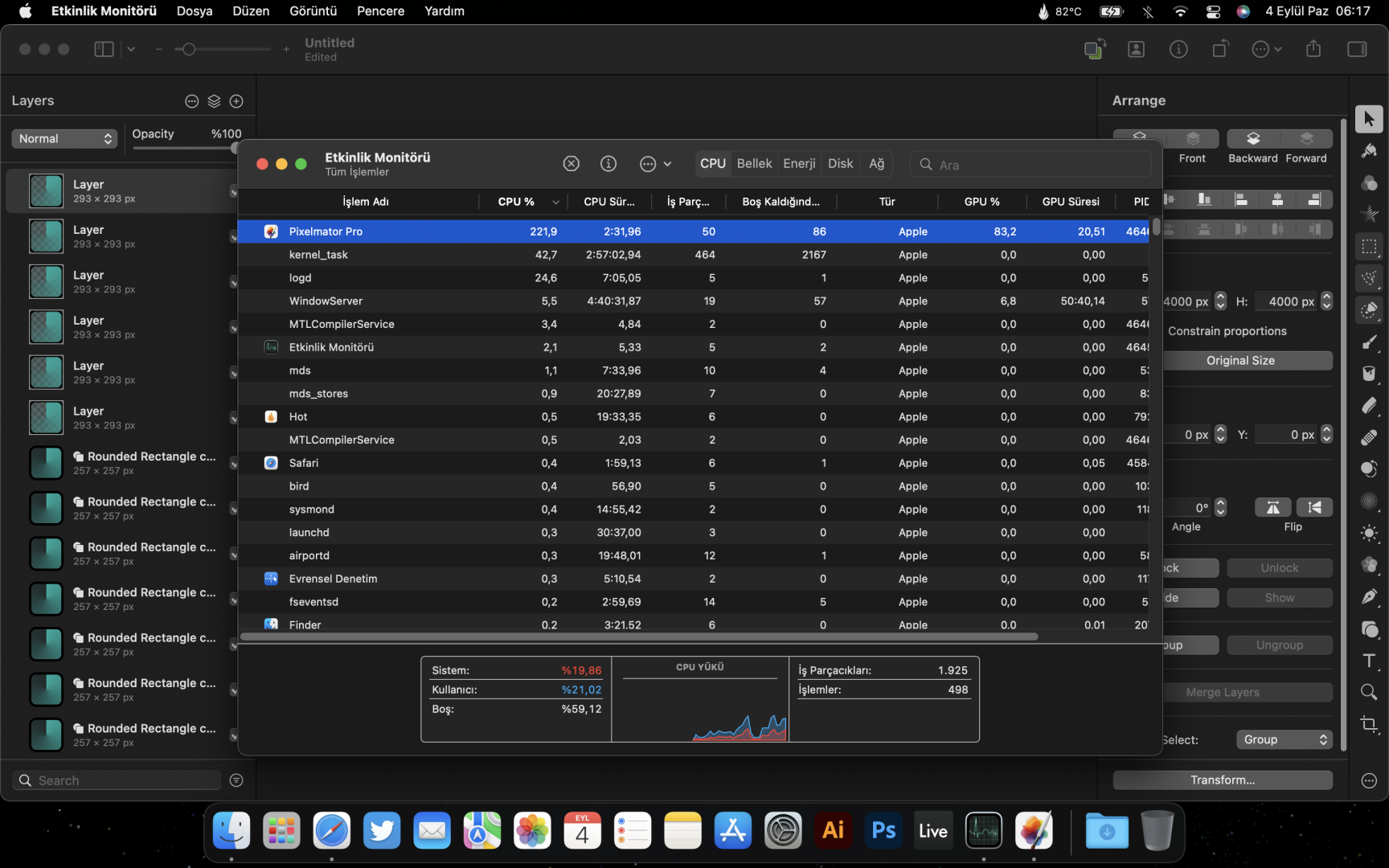Viewport: 1389px width, 868px height.
Task: Click the Original Size button
Action: [x=1239, y=361]
